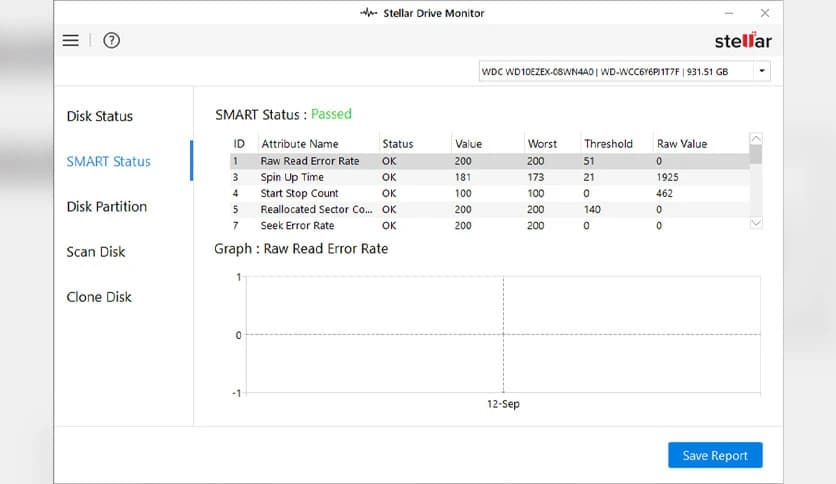Click the title bar pulse icon
The width and height of the screenshot is (836, 484).
pyautogui.click(x=368, y=13)
